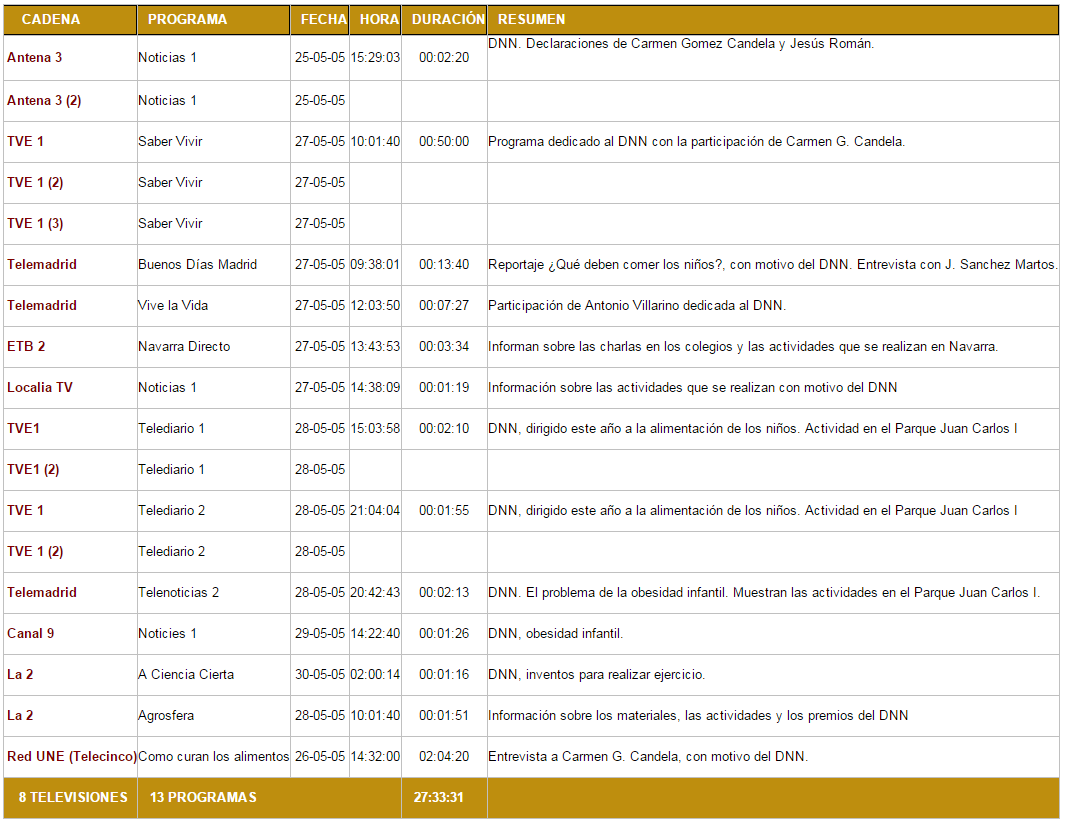Select the A Ciencia Cierta program cell
Screen dimensions: 1067x823
tap(186, 675)
